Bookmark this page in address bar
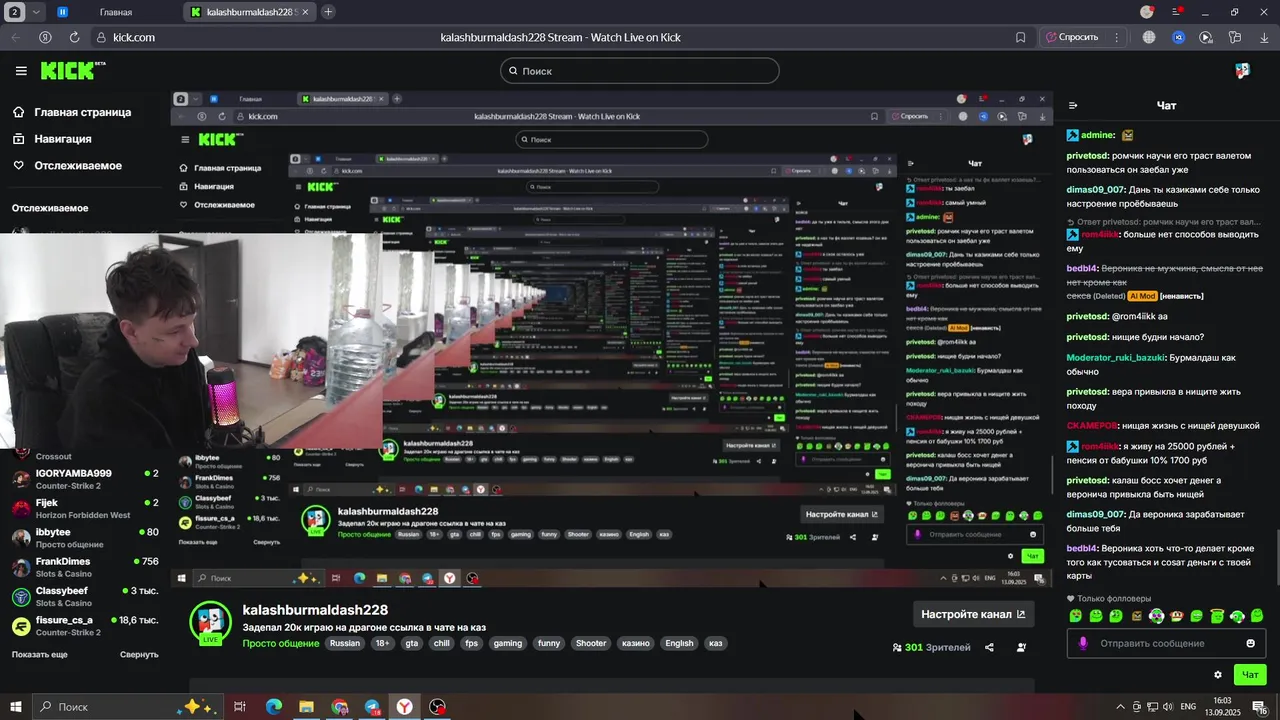The height and width of the screenshot is (720, 1280). [x=1020, y=37]
